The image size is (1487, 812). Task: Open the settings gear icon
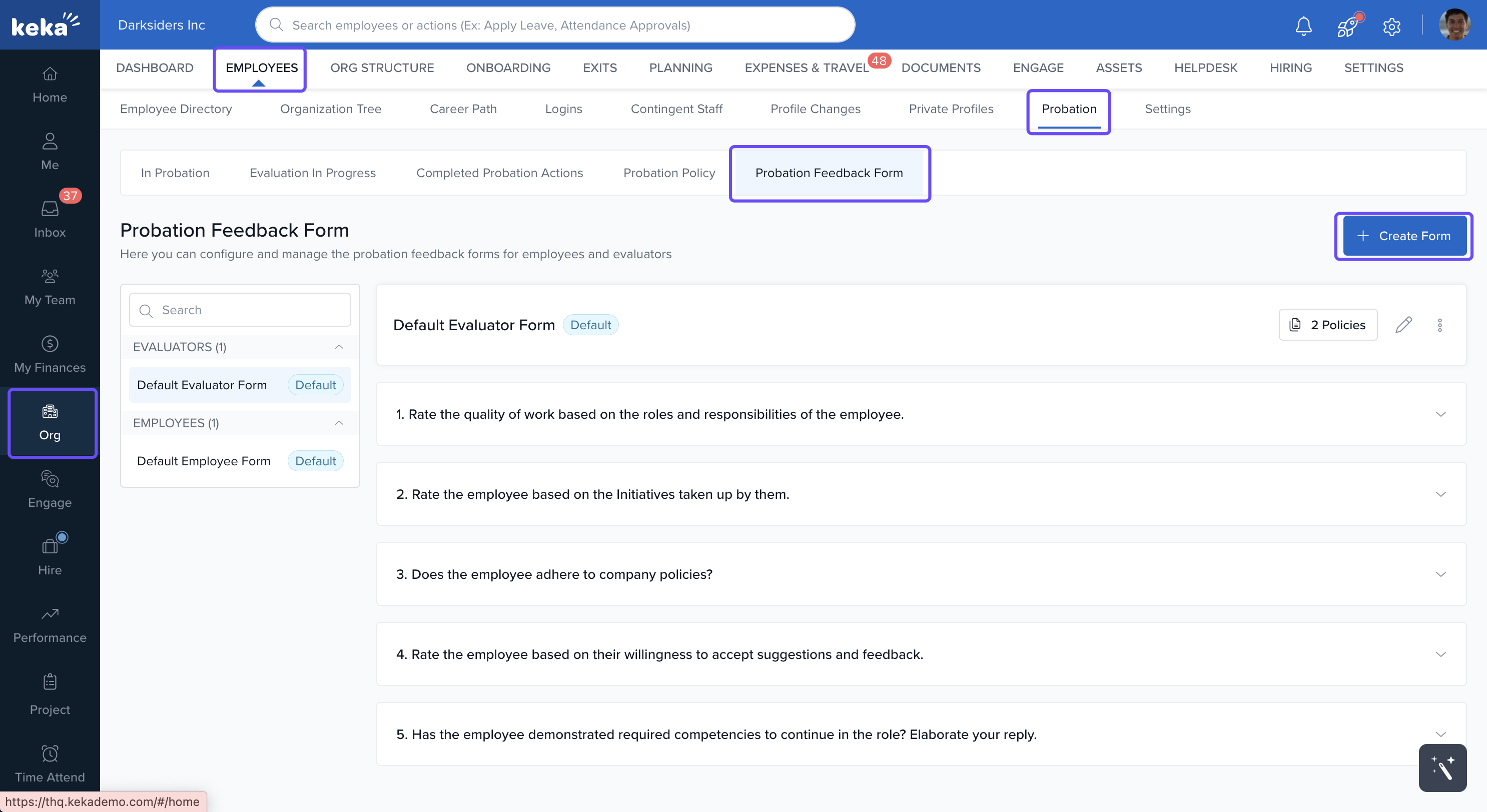[x=1392, y=27]
